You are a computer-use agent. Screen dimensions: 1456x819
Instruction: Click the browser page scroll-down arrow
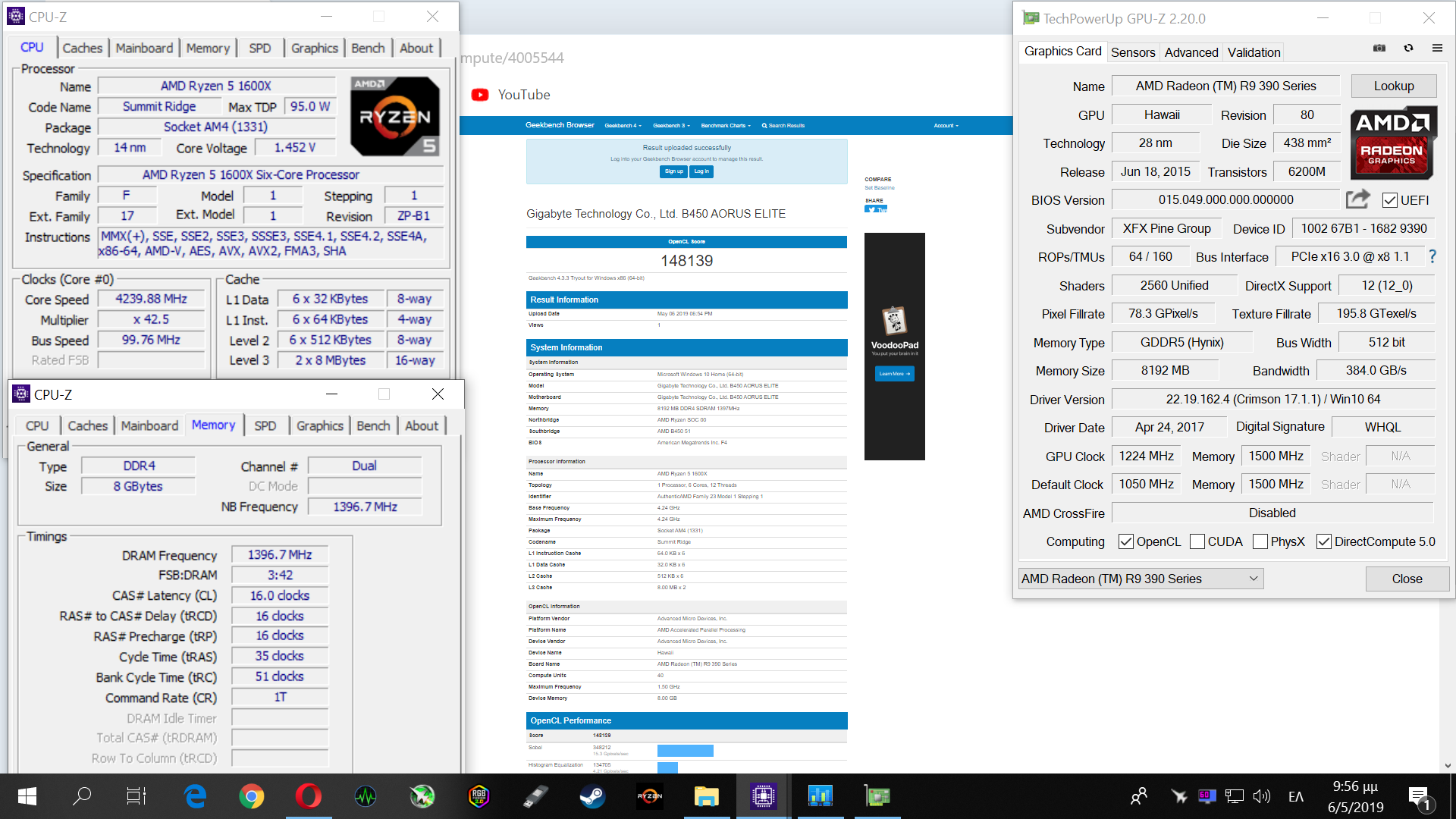point(1447,765)
